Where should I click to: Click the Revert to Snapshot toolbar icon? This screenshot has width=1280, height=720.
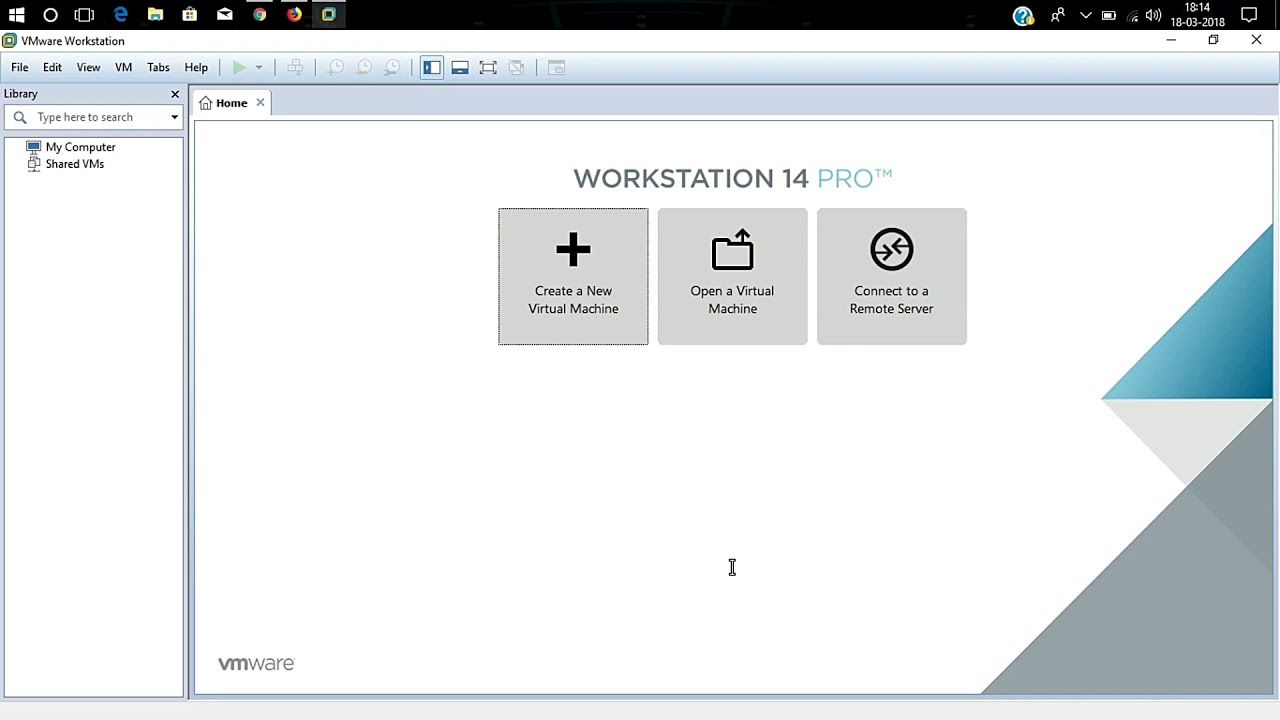(x=364, y=68)
